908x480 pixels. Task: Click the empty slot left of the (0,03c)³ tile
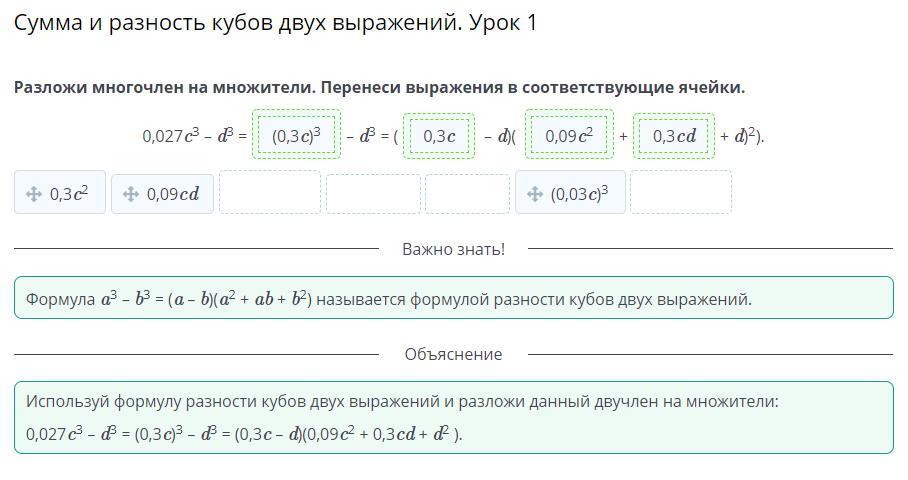[467, 194]
